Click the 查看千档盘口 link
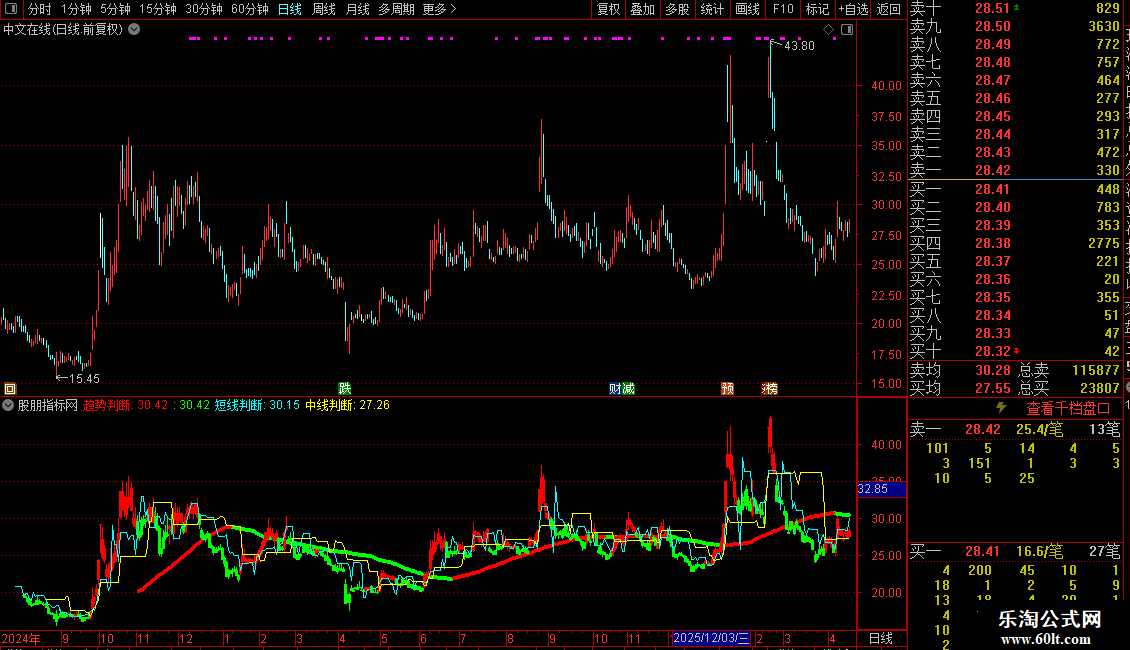 1068,409
